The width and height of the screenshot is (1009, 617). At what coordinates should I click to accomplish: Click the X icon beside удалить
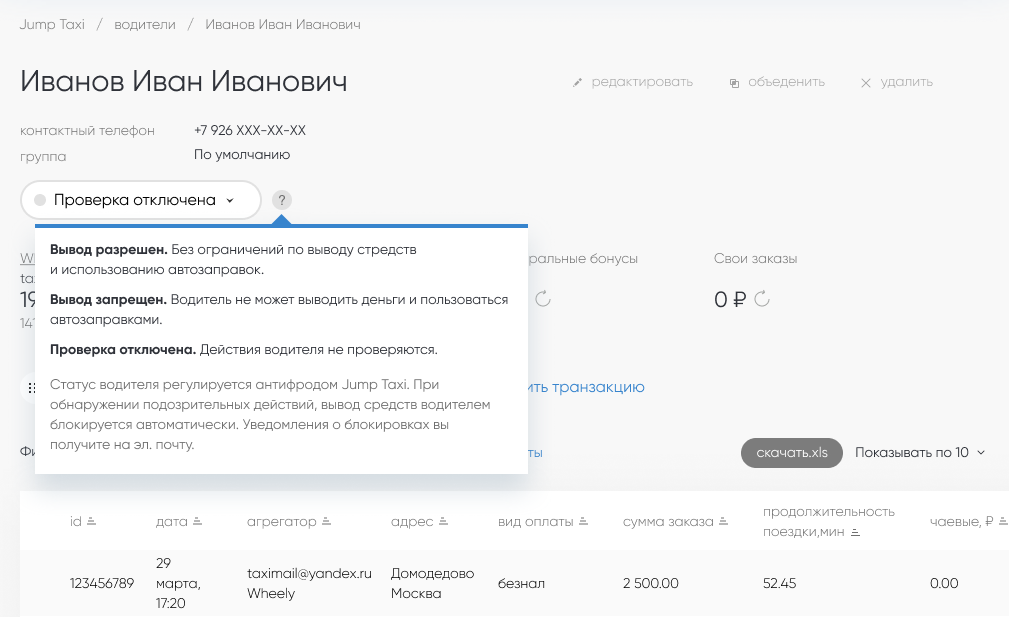pos(866,83)
